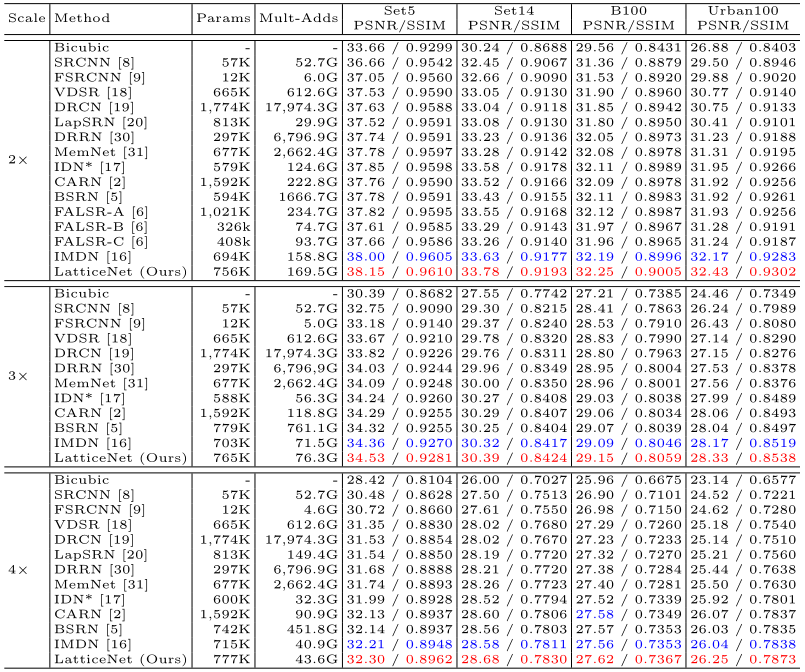Viewport: 805px width, 672px height.
Task: Select blue 32.17 / 0.9283 Urban100 value
Action: tap(743, 257)
